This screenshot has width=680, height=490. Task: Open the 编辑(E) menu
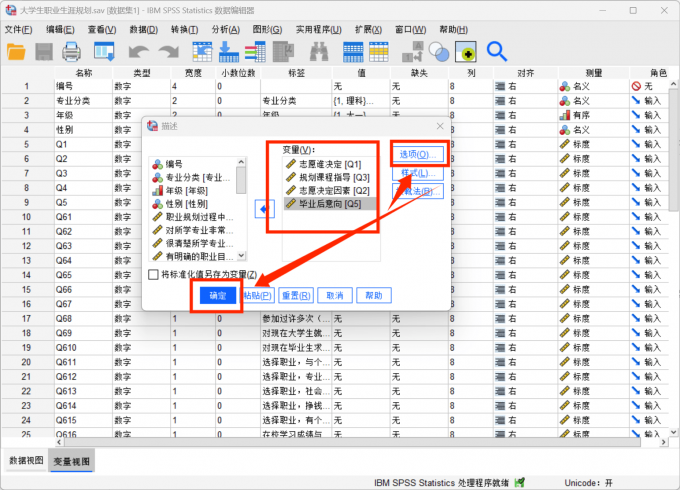tap(60, 29)
